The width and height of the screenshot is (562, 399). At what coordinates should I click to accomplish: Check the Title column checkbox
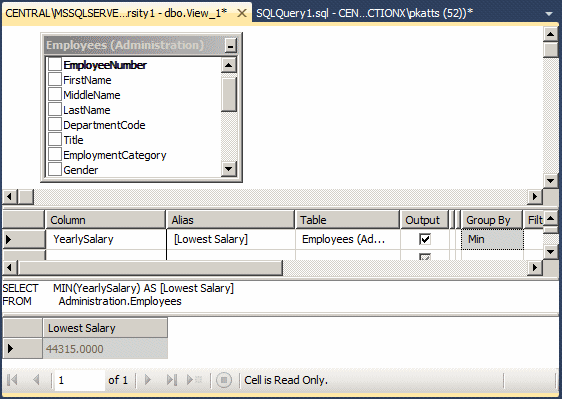tap(54, 140)
